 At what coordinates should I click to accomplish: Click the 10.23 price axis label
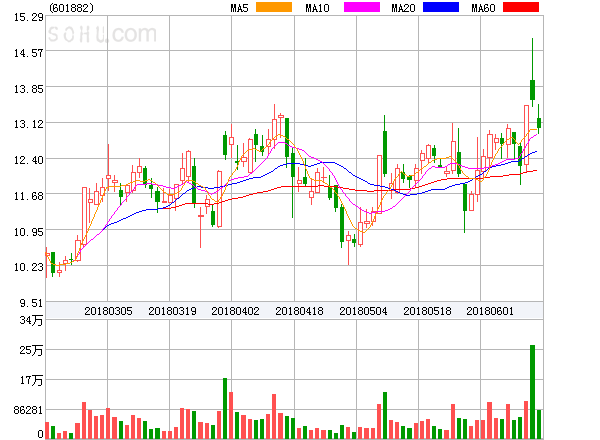[29, 267]
